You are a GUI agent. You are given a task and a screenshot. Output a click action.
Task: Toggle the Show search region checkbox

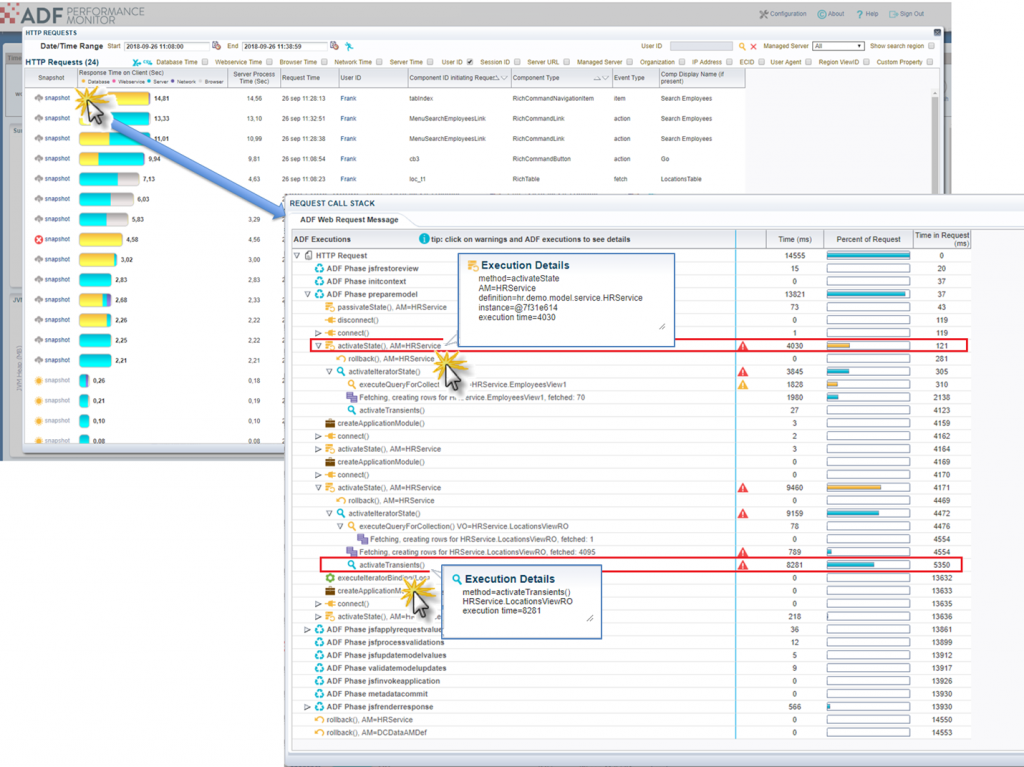pyautogui.click(x=932, y=46)
